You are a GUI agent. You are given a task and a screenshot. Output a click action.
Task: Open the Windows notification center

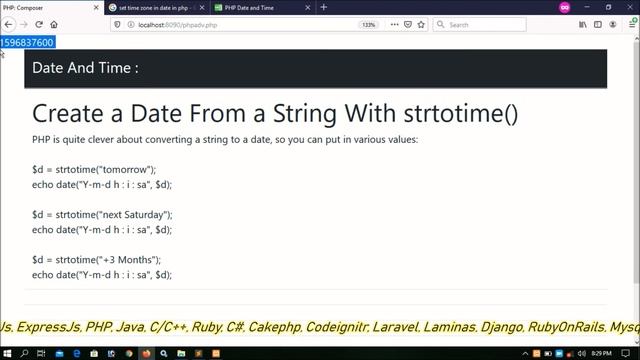pyautogui.click(x=626, y=353)
